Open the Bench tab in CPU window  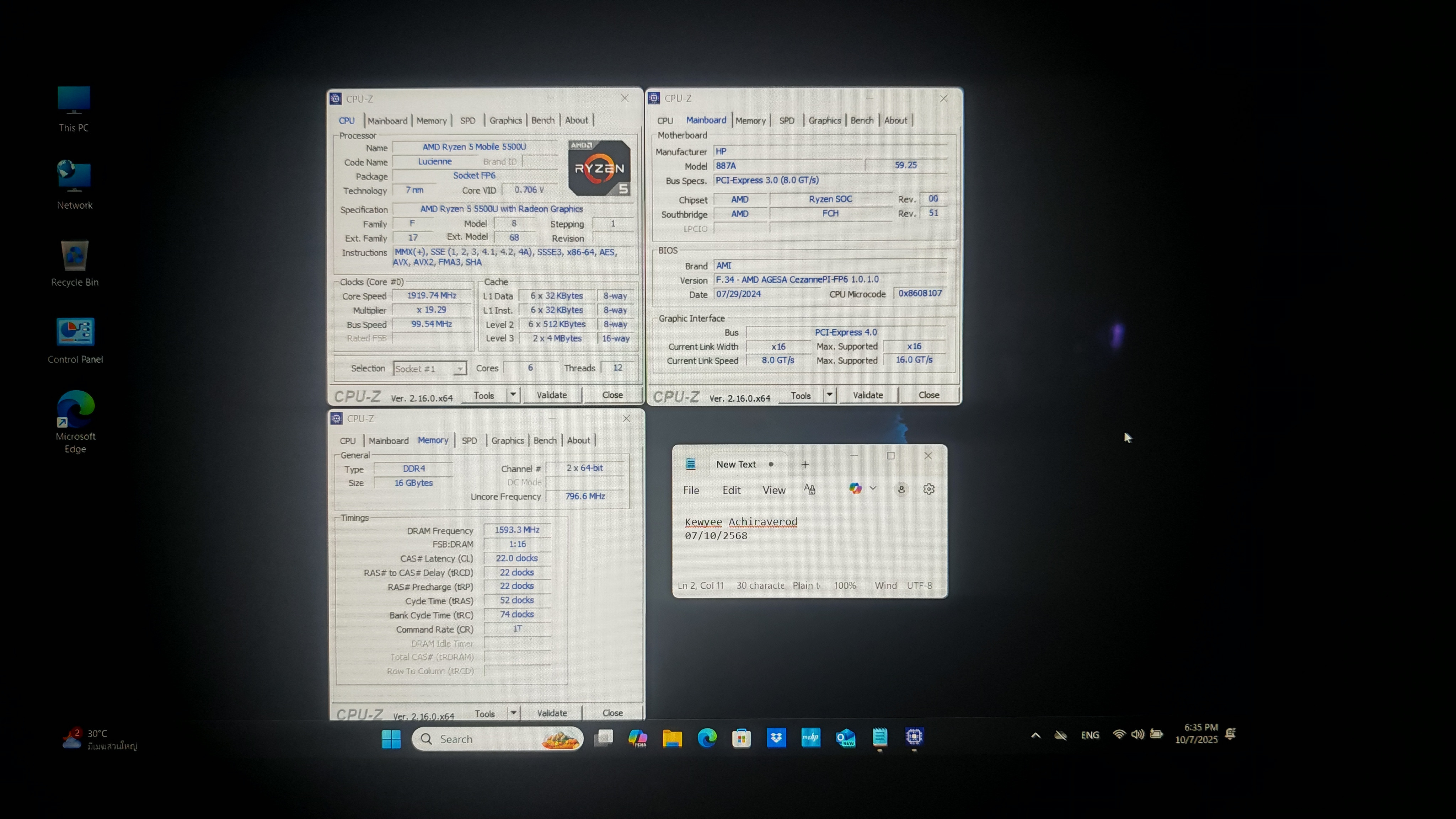tap(542, 121)
